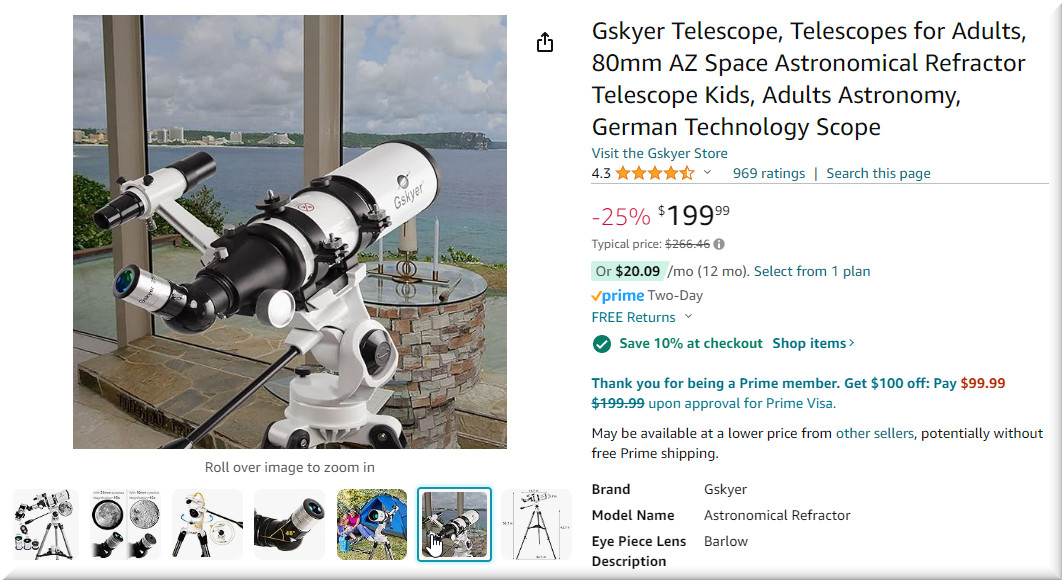Open the Visit the Gskyer Store link
The image size is (1062, 580).
[x=659, y=153]
